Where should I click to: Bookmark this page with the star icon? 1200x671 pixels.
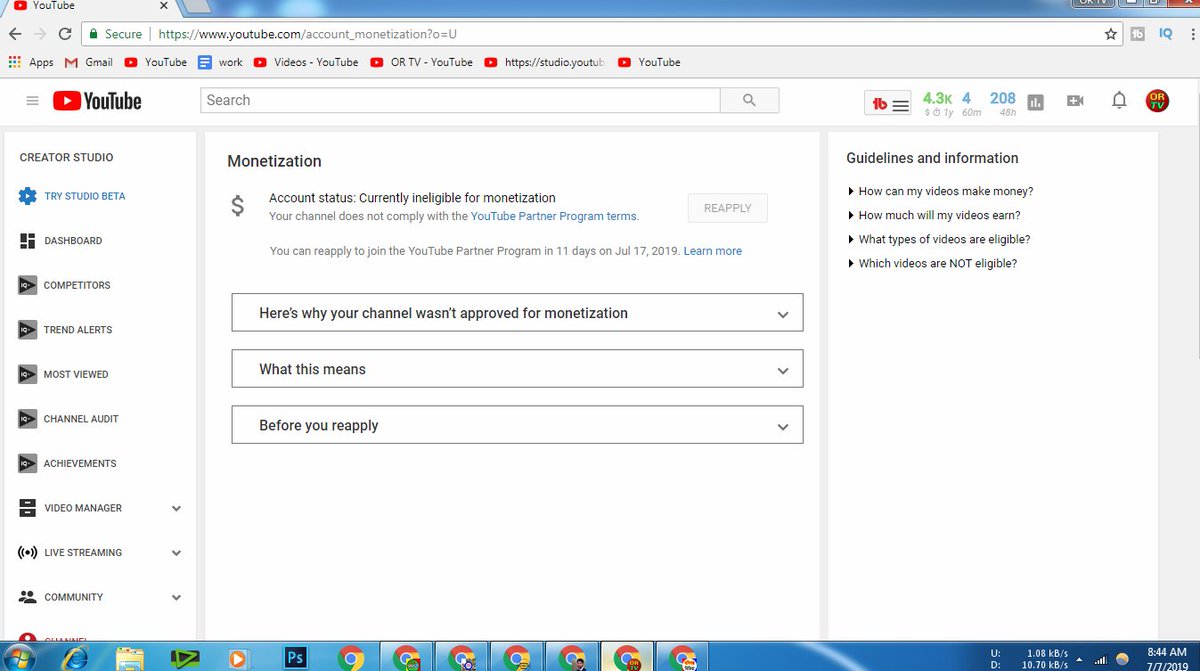1111,34
